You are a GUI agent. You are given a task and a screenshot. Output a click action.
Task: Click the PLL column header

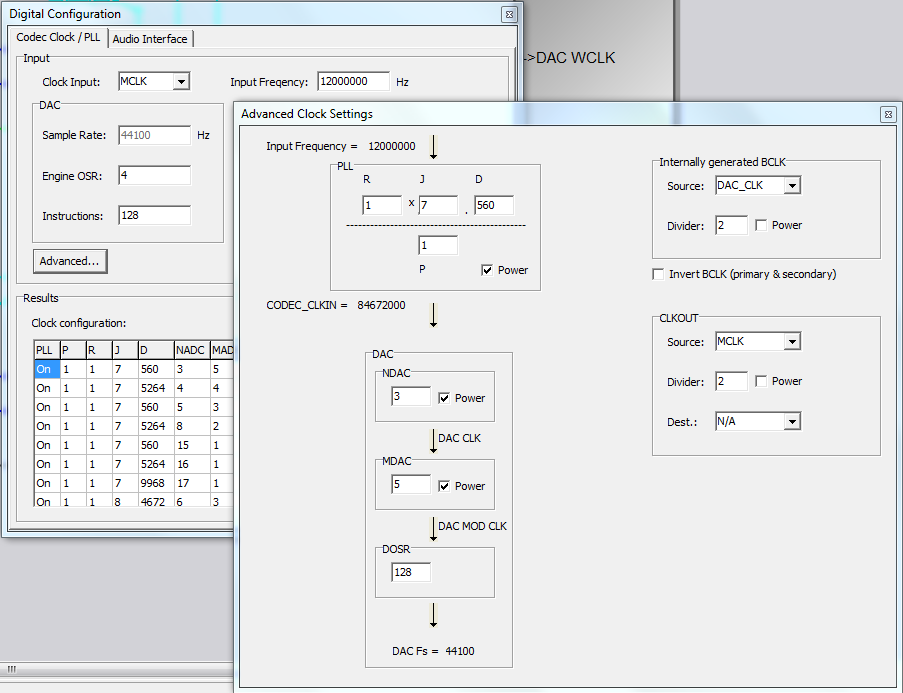tap(47, 350)
